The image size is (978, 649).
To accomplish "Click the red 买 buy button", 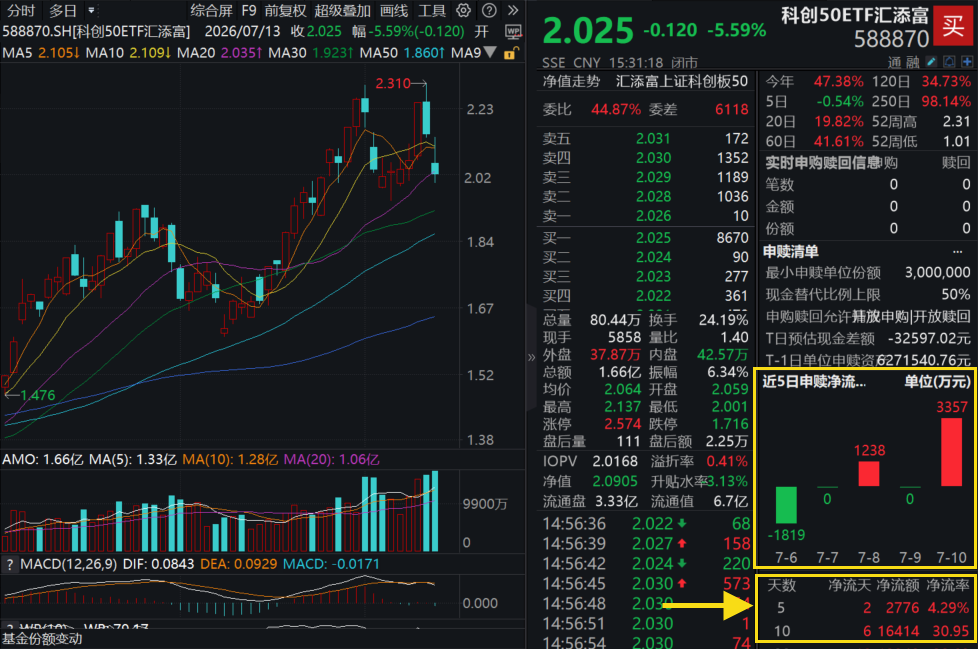I will click(x=953, y=26).
